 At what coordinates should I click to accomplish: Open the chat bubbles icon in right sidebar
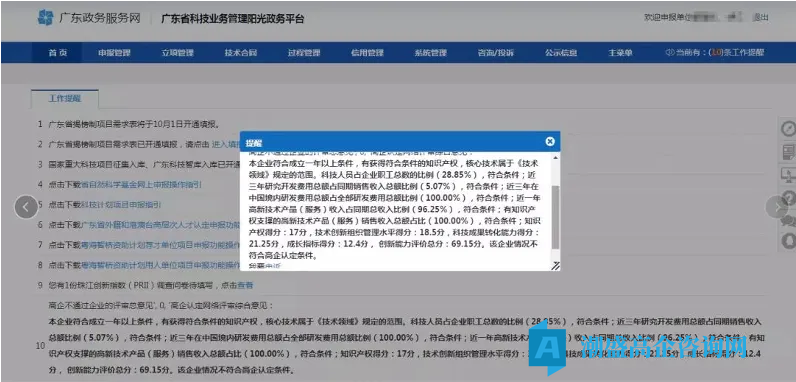789,220
